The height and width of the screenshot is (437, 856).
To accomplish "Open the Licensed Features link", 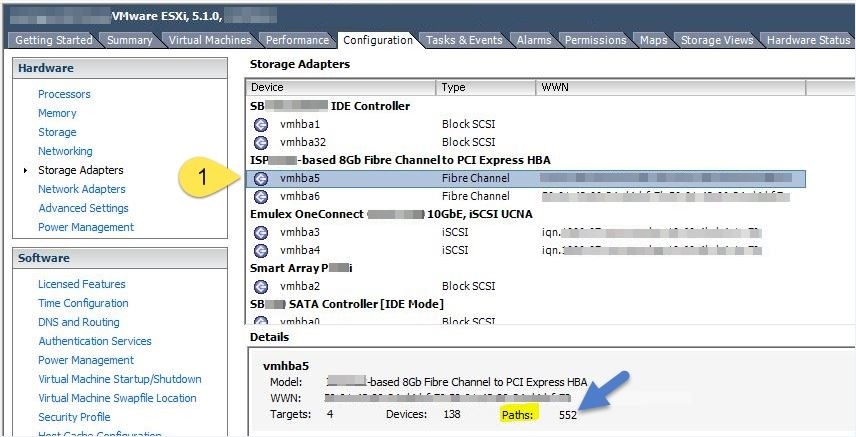I will [x=81, y=284].
